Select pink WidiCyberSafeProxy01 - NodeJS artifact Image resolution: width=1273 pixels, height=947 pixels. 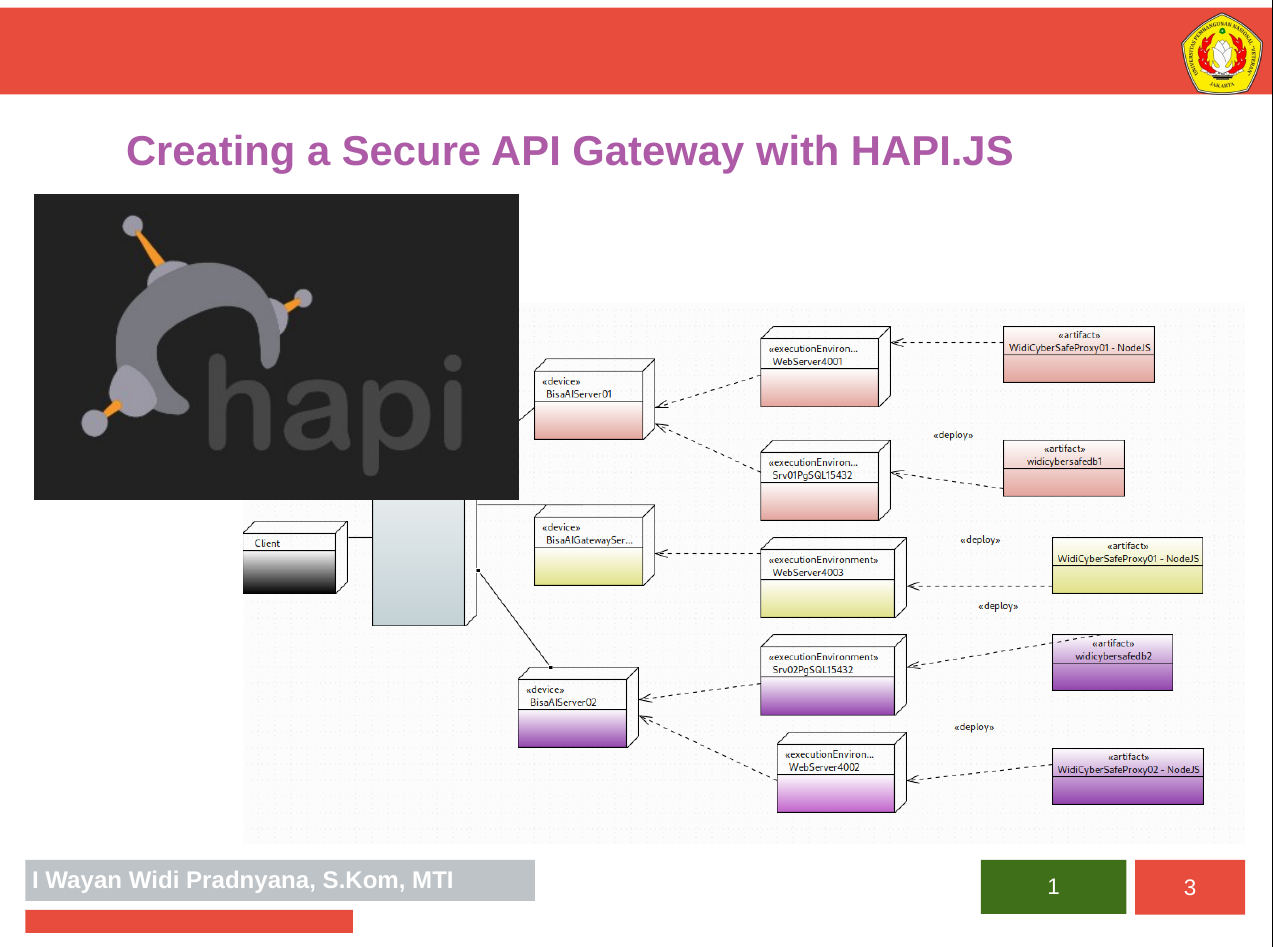[x=1079, y=354]
